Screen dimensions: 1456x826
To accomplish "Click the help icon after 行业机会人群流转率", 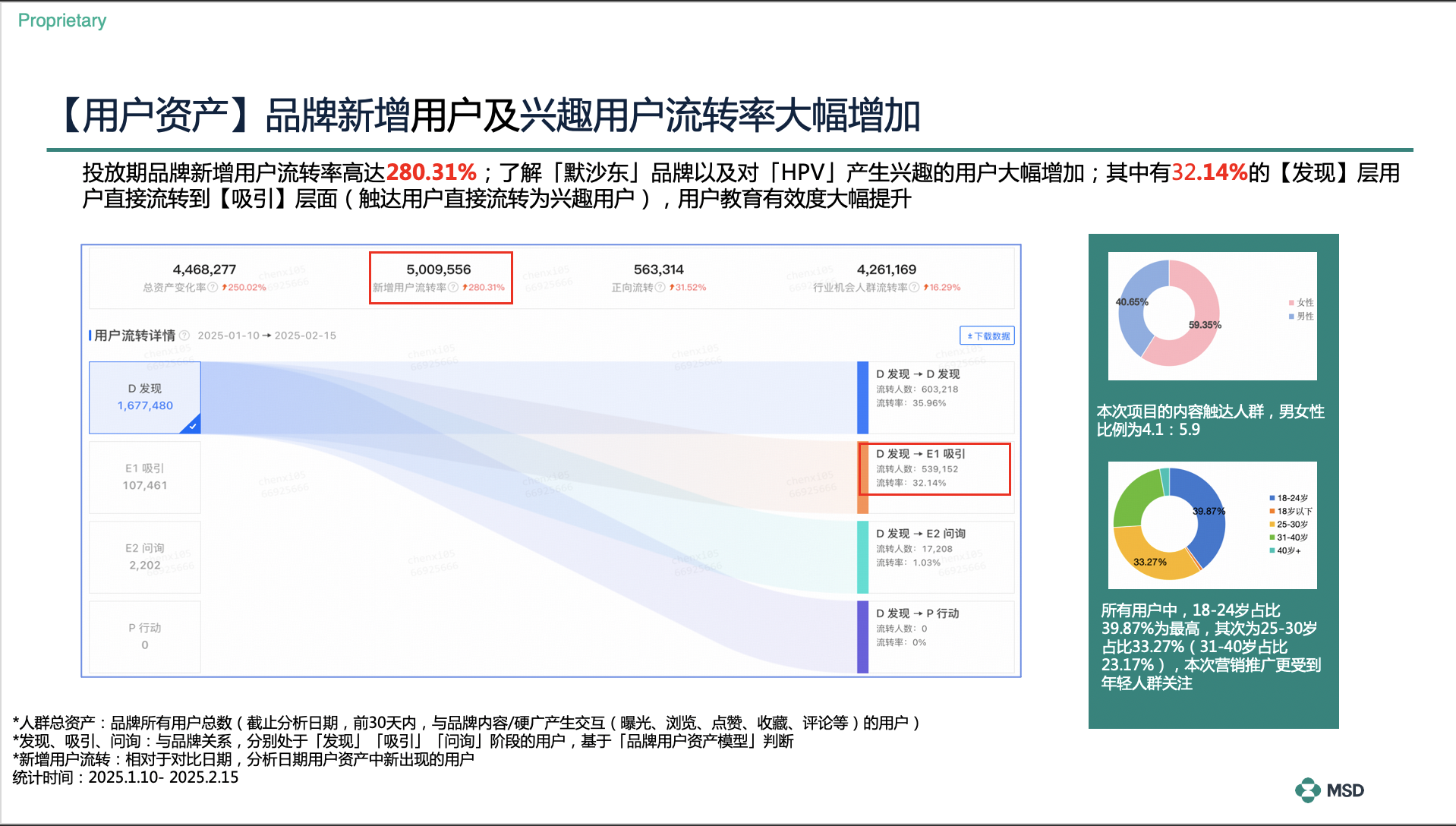I will pyautogui.click(x=914, y=288).
